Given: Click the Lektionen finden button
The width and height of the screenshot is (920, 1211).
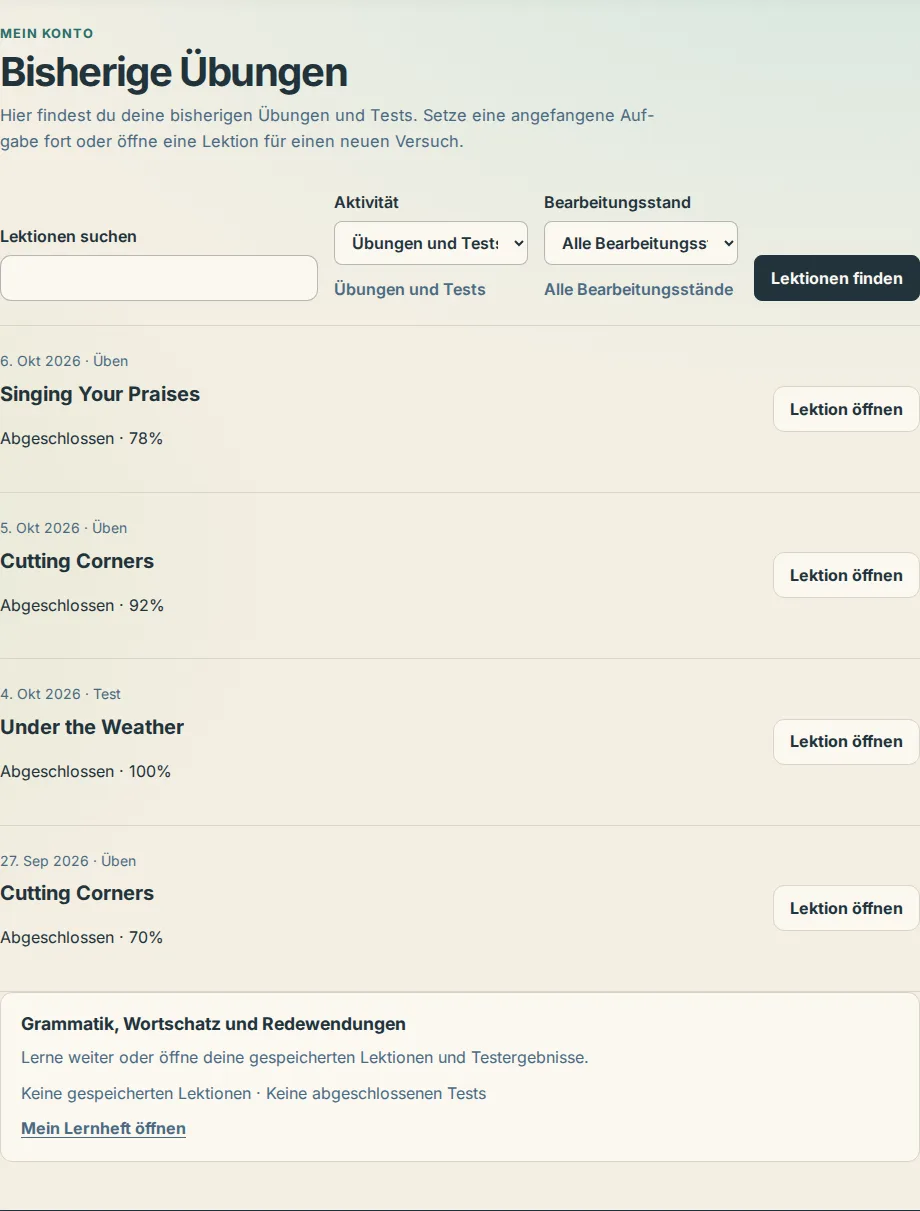Looking at the screenshot, I should coord(837,278).
